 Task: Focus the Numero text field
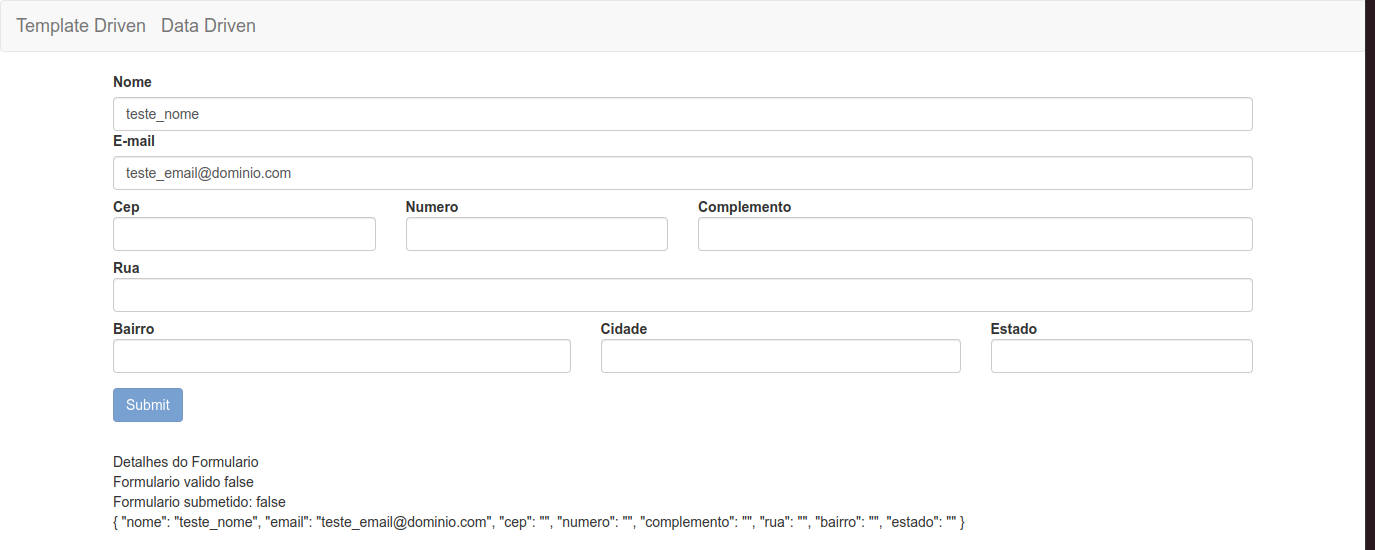coord(537,234)
